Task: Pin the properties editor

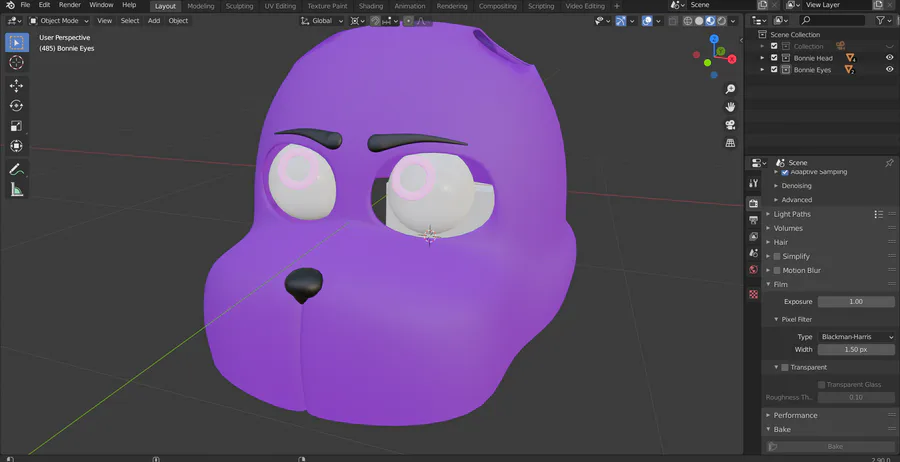Action: (889, 163)
